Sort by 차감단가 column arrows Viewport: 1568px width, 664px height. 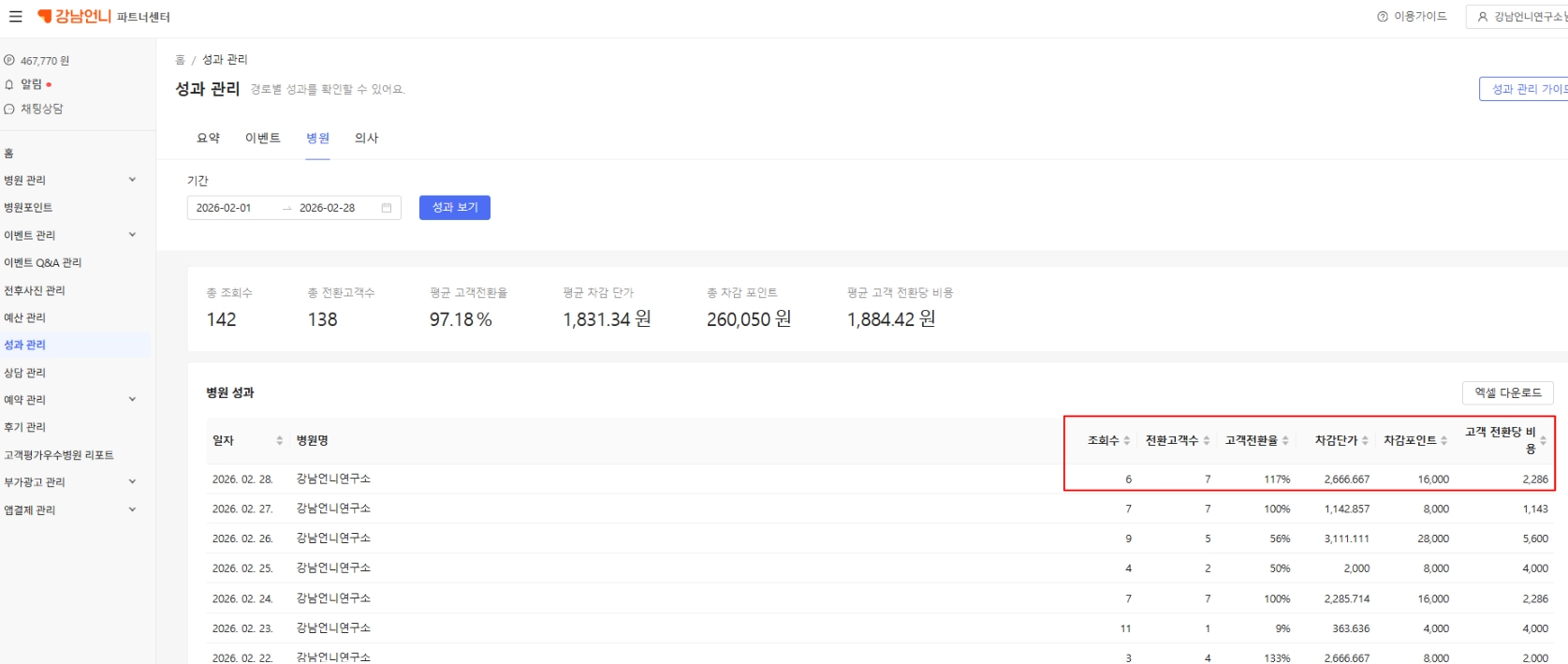coord(1365,440)
